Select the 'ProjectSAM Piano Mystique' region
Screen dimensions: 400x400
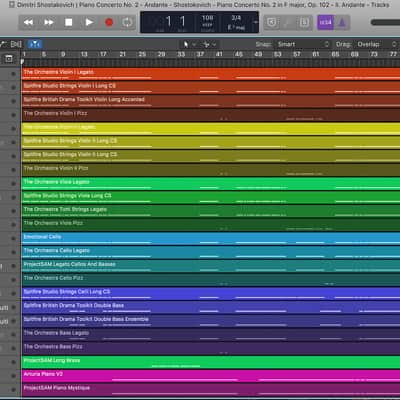coord(211,390)
